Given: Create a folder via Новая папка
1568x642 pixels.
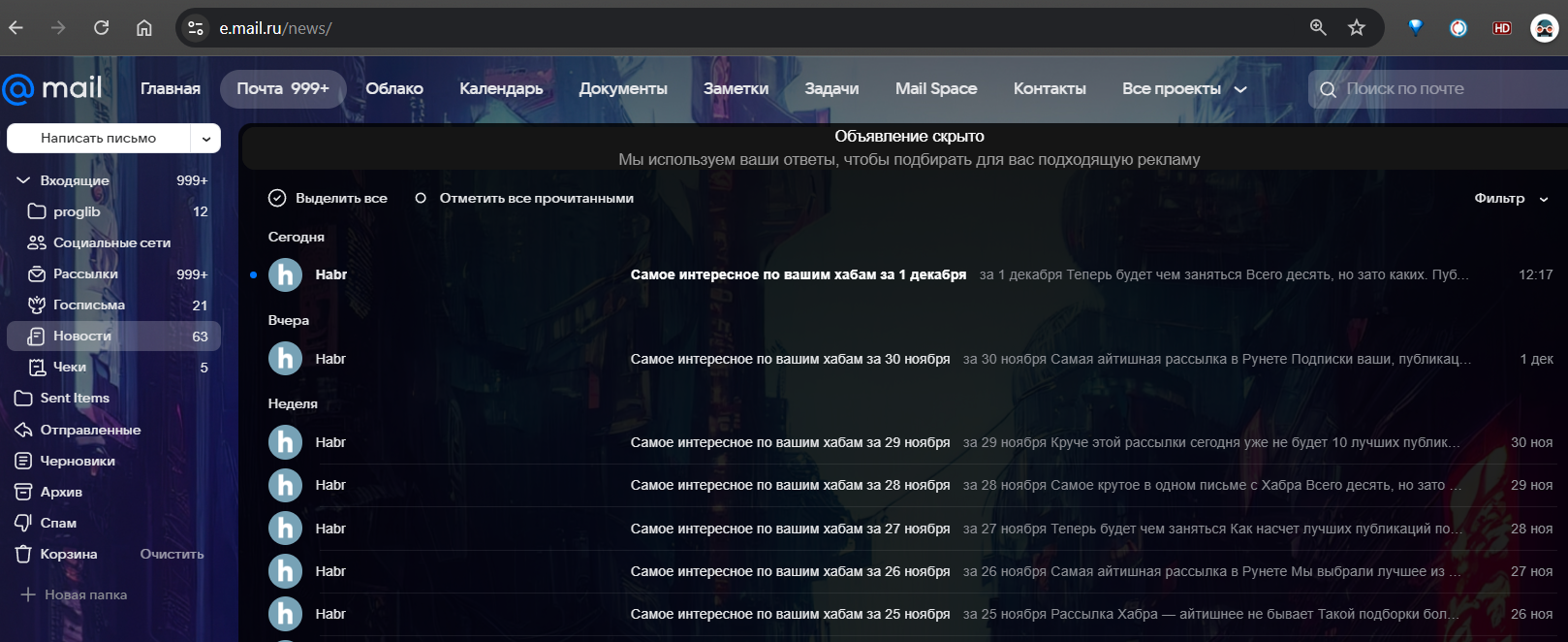Looking at the screenshot, I should pos(74,594).
